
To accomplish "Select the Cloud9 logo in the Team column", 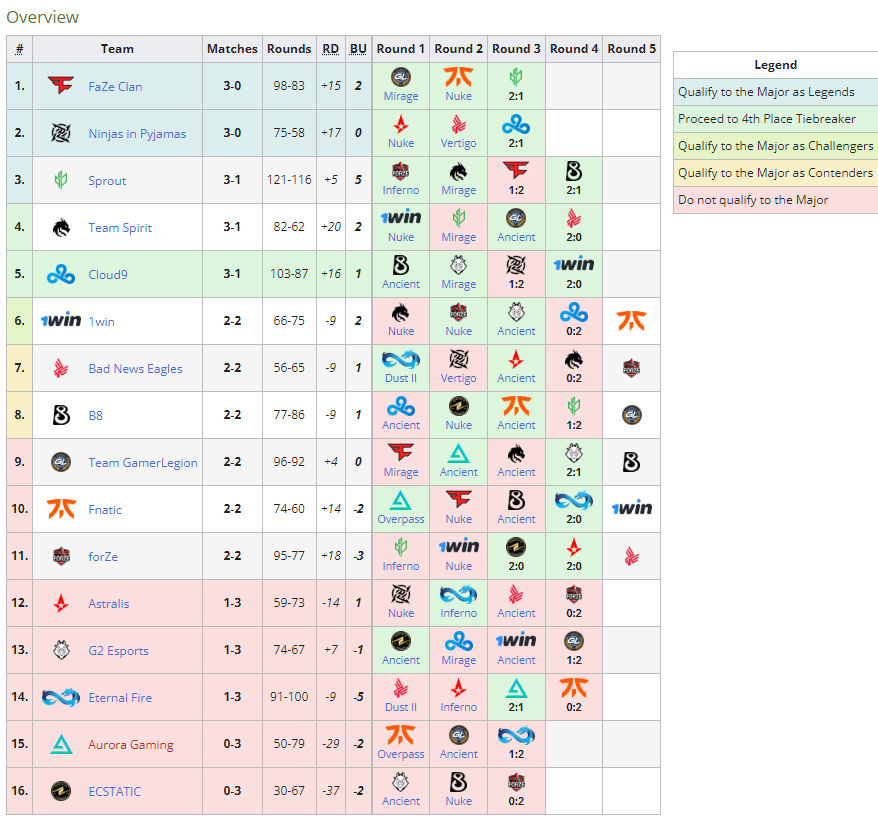I will tap(61, 275).
